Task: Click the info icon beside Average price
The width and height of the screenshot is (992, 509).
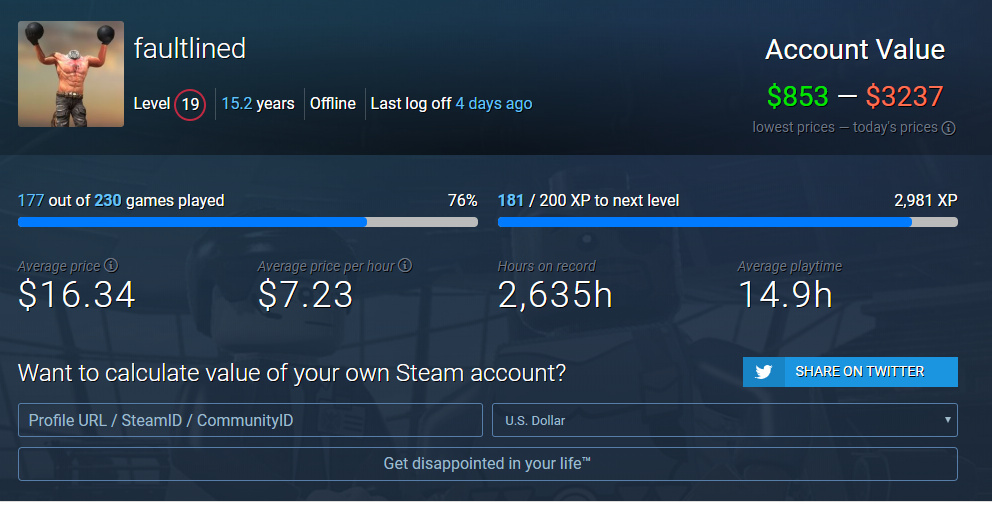Action: click(x=111, y=266)
